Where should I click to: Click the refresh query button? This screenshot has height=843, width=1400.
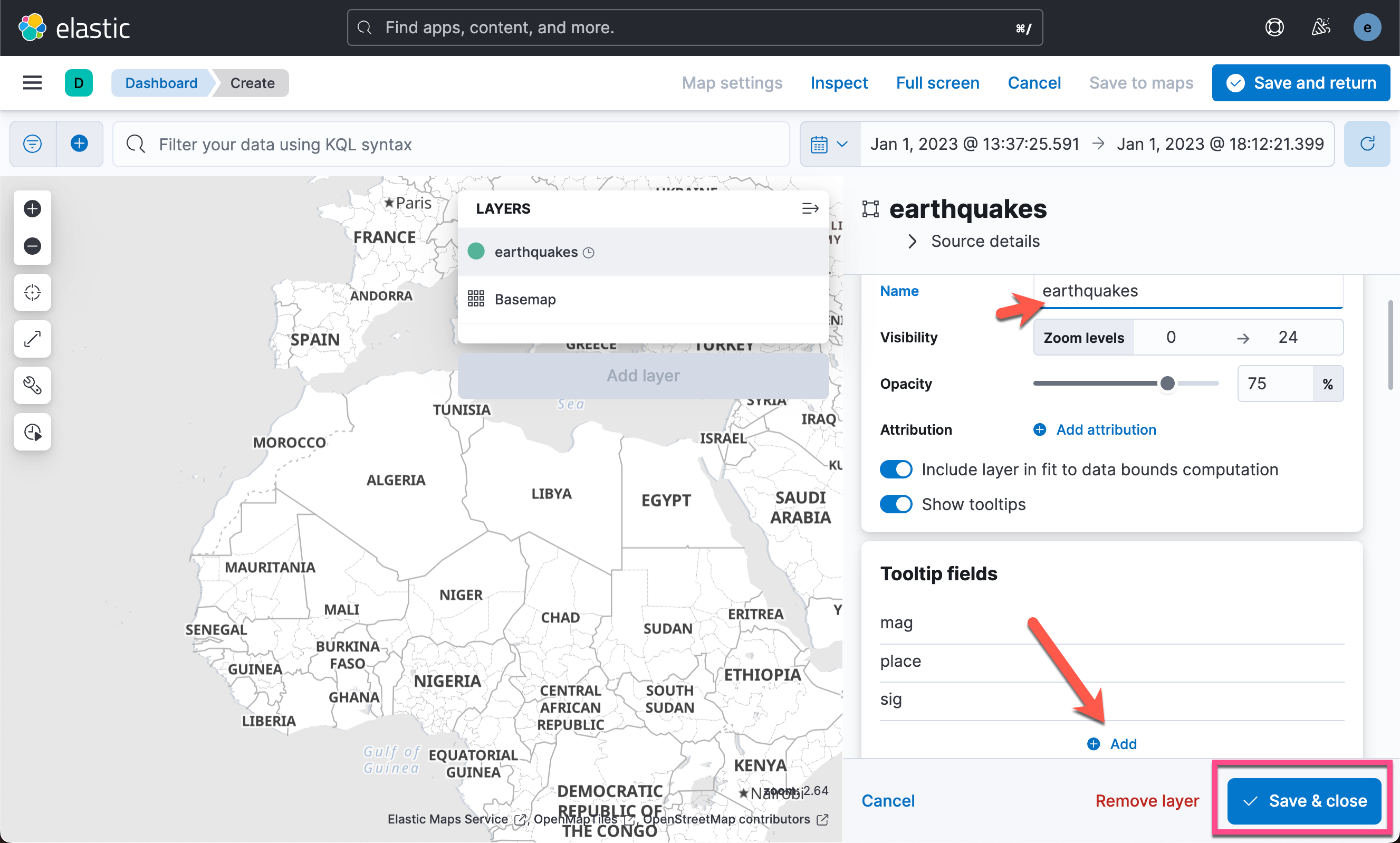[1366, 145]
